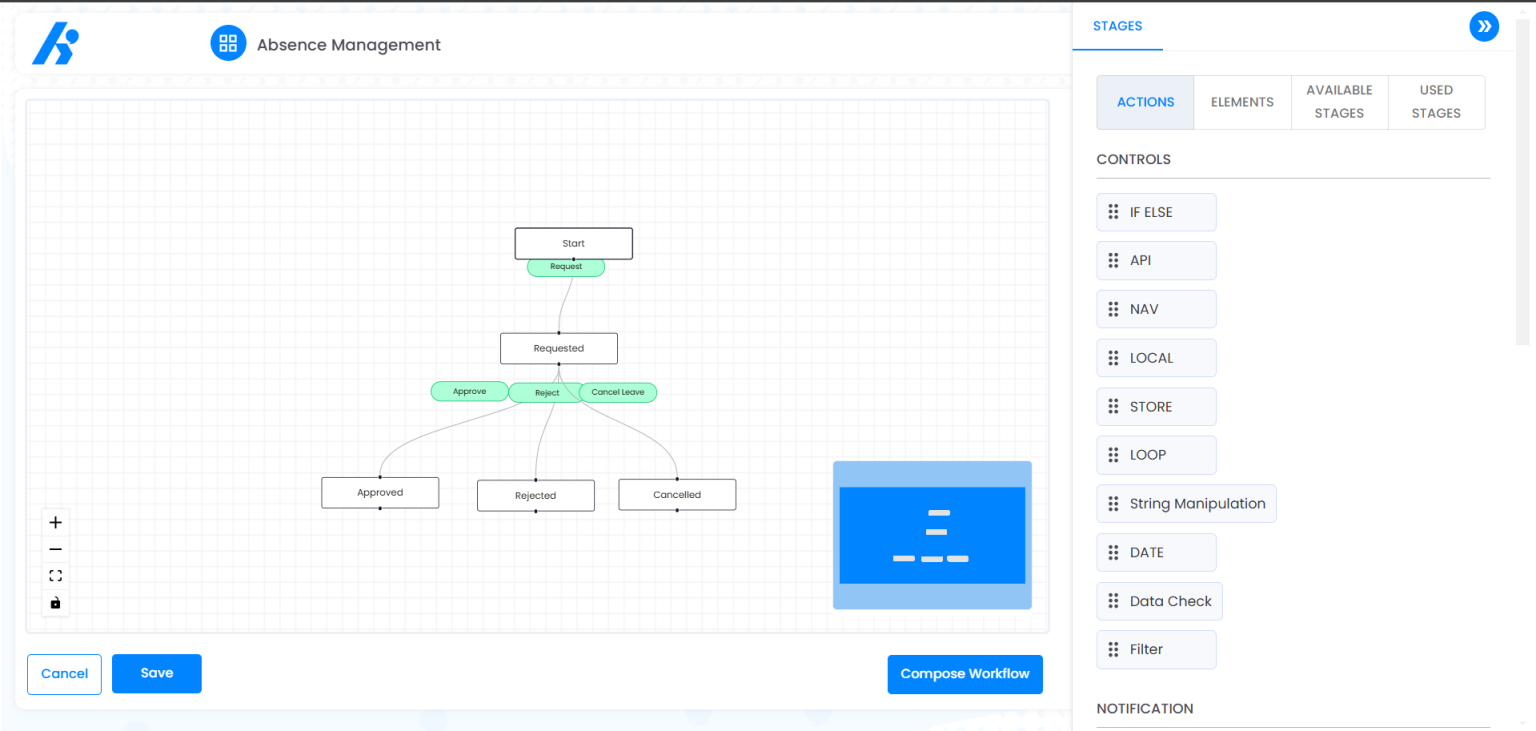Click the workflow minimap thumbnail
Viewport: 1536px width, 731px height.
pos(932,535)
